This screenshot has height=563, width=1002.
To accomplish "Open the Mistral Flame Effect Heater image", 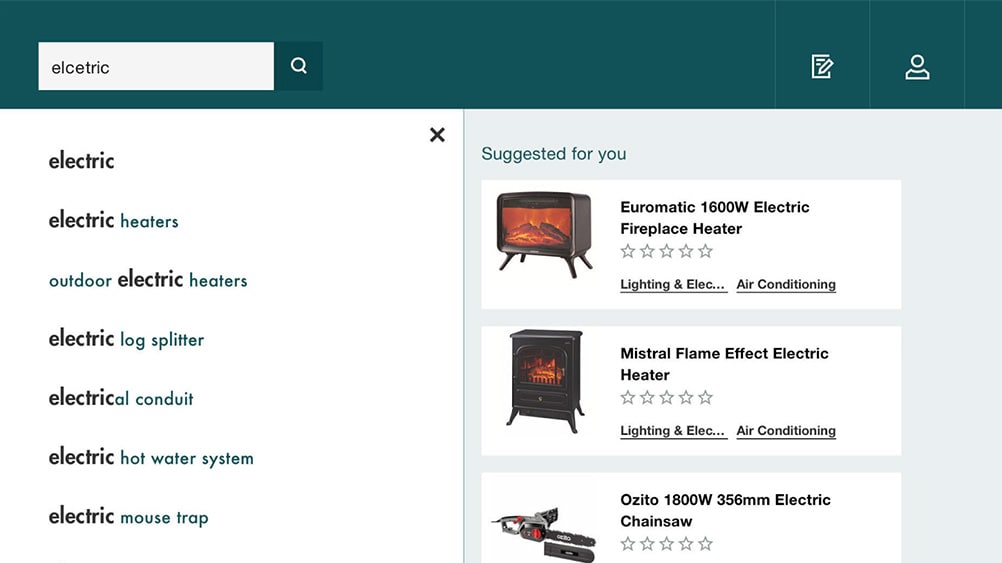I will point(545,381).
